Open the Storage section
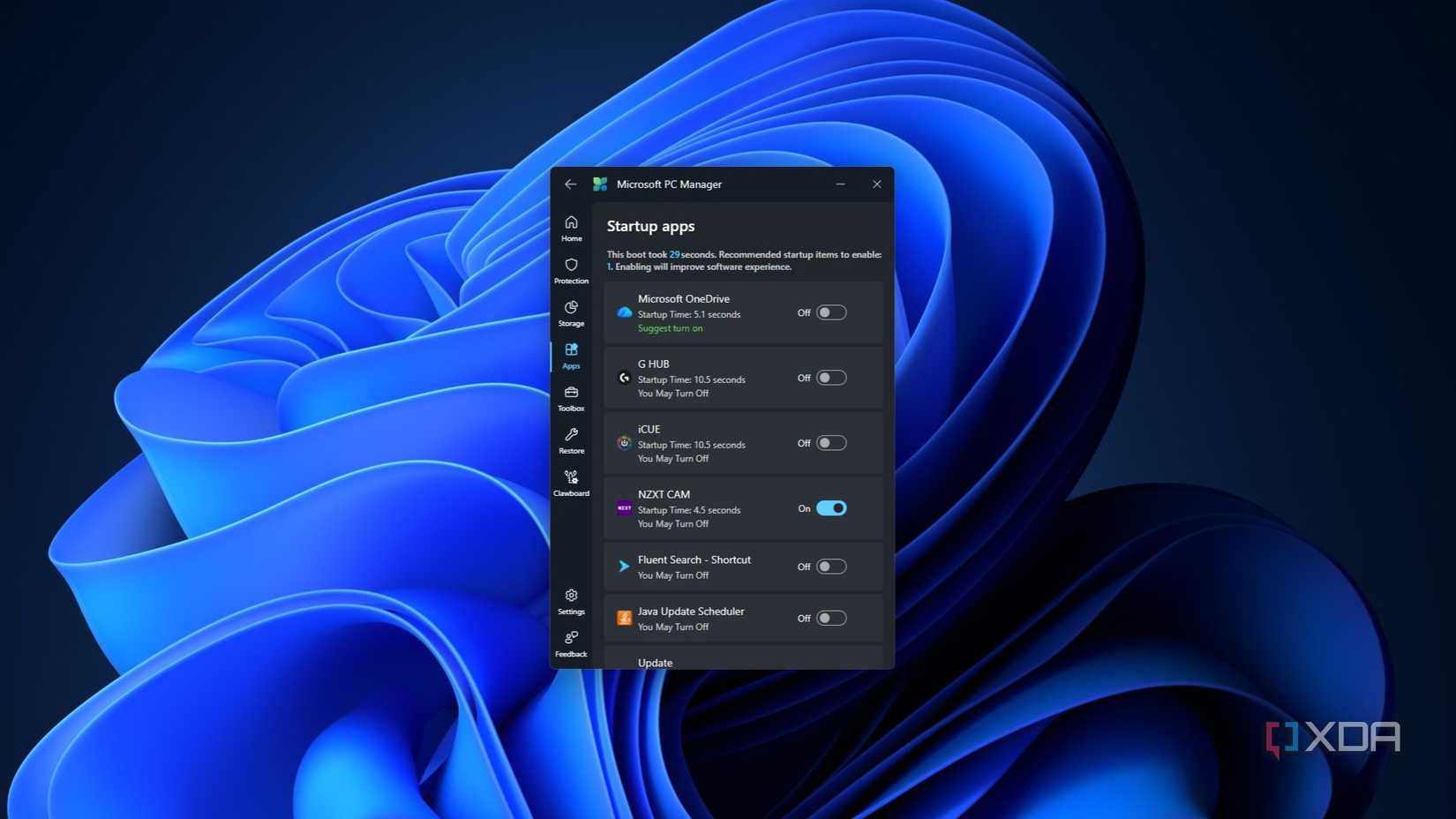The image size is (1456, 819). [x=571, y=312]
